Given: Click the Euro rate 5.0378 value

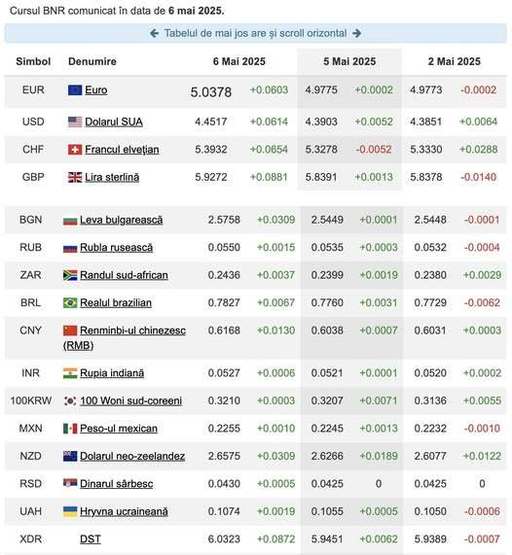Looking at the screenshot, I should pos(211,92).
